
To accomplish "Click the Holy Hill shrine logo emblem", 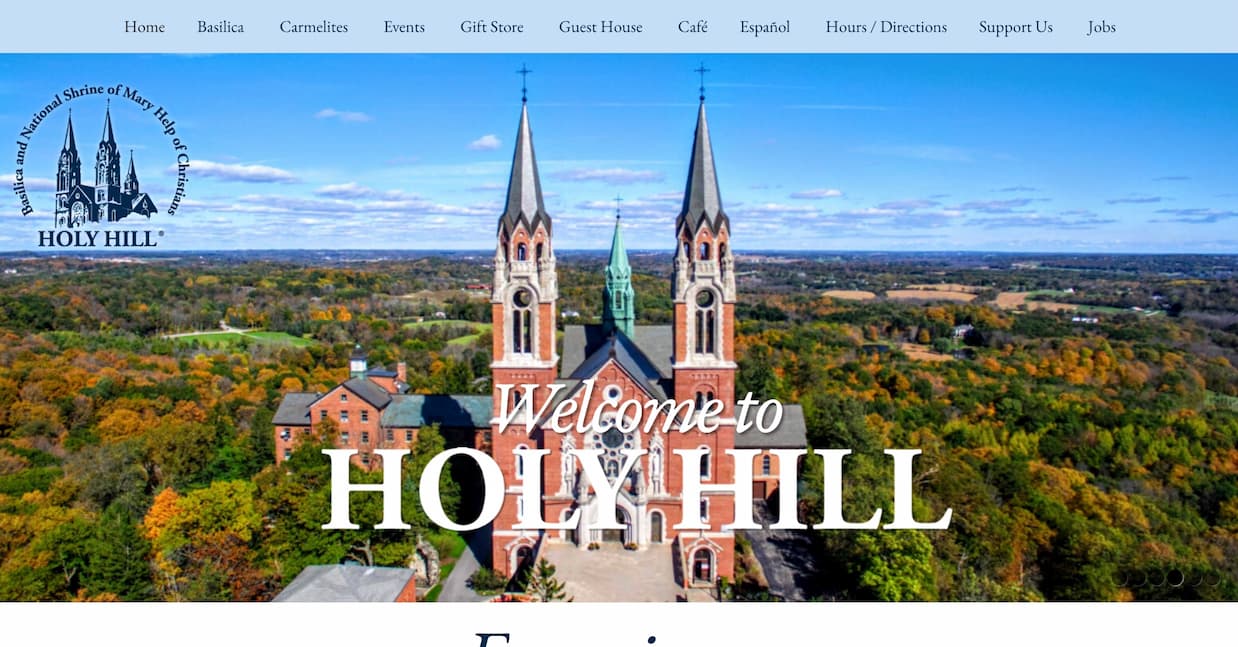I will pos(98,160).
